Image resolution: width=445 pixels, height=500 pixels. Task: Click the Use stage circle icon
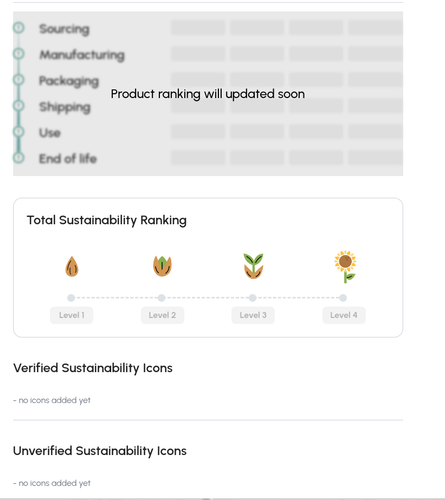tap(19, 131)
